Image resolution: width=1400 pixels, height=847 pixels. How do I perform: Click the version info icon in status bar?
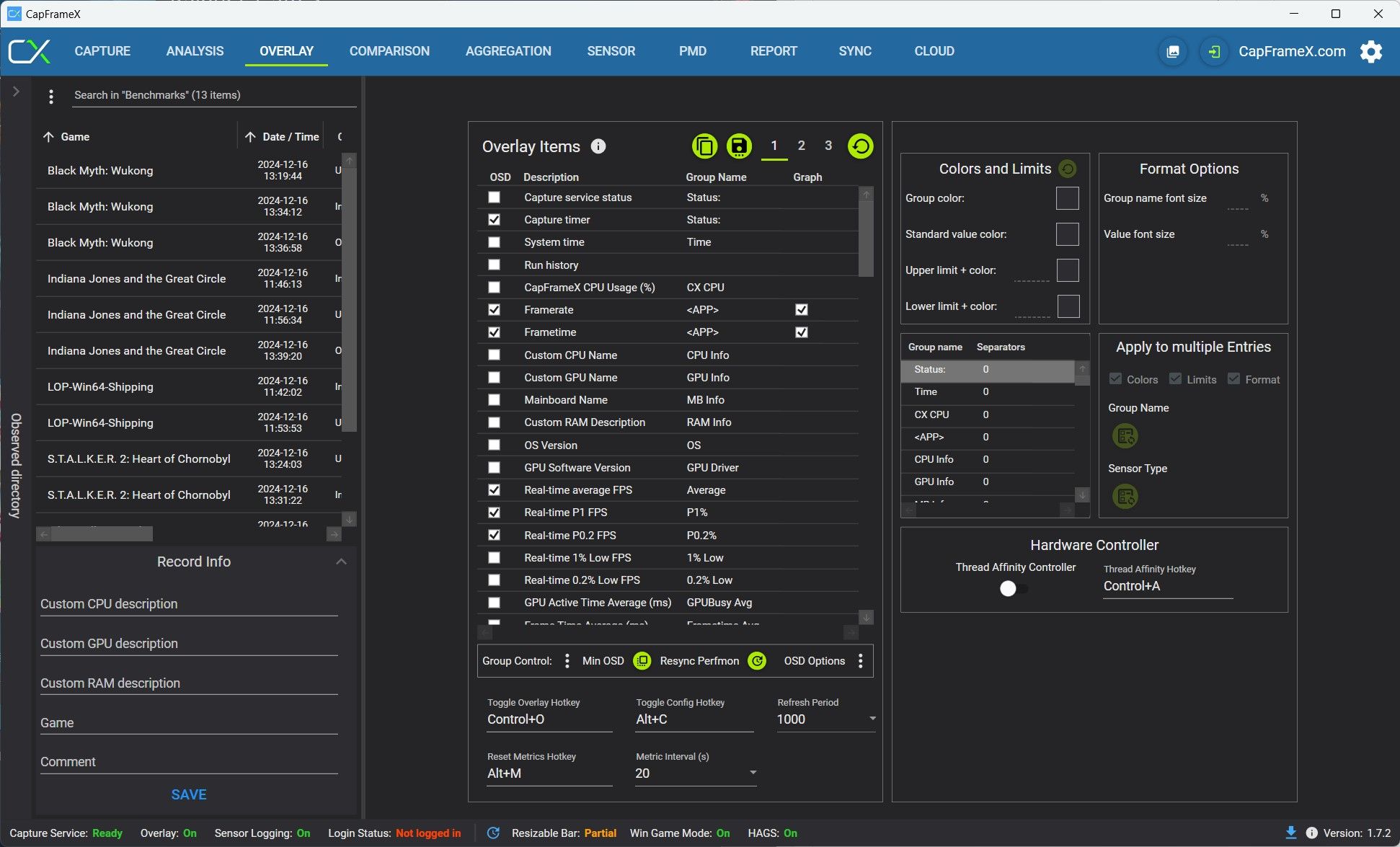click(1312, 833)
